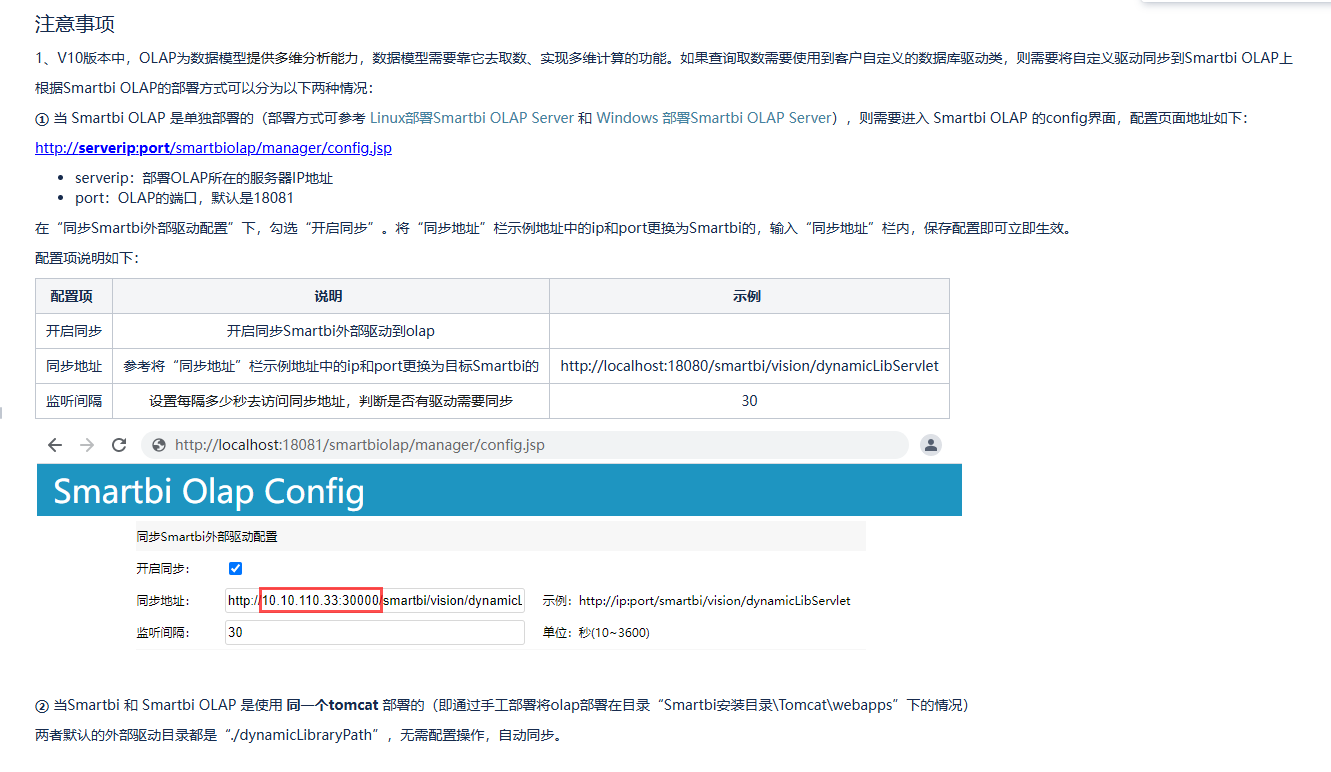Click the localhost:18081 address bar
The width and height of the screenshot is (1331, 772).
[525, 445]
